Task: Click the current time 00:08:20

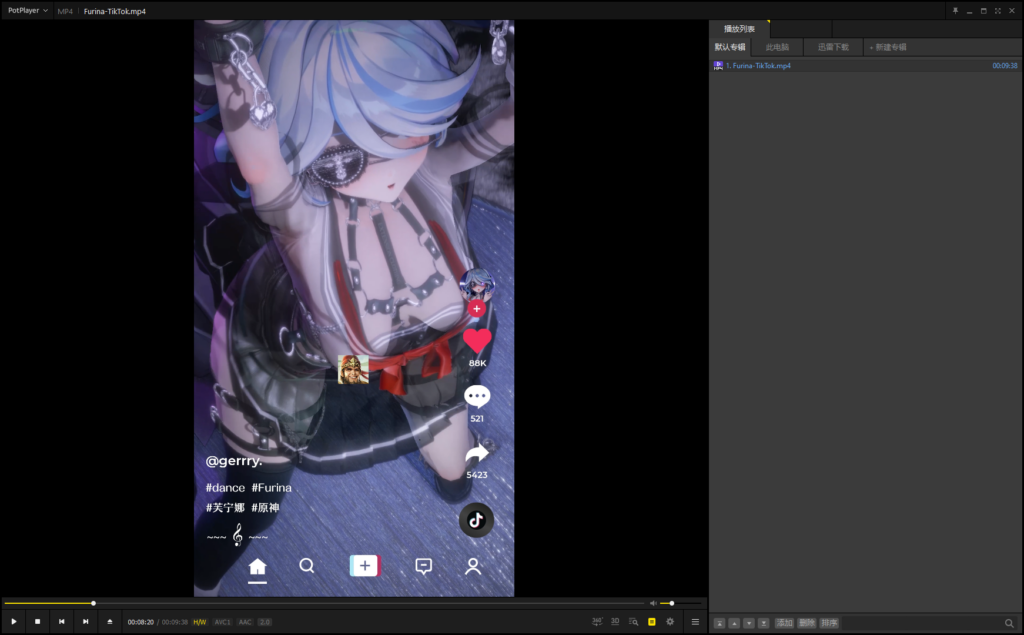Action: (x=140, y=622)
